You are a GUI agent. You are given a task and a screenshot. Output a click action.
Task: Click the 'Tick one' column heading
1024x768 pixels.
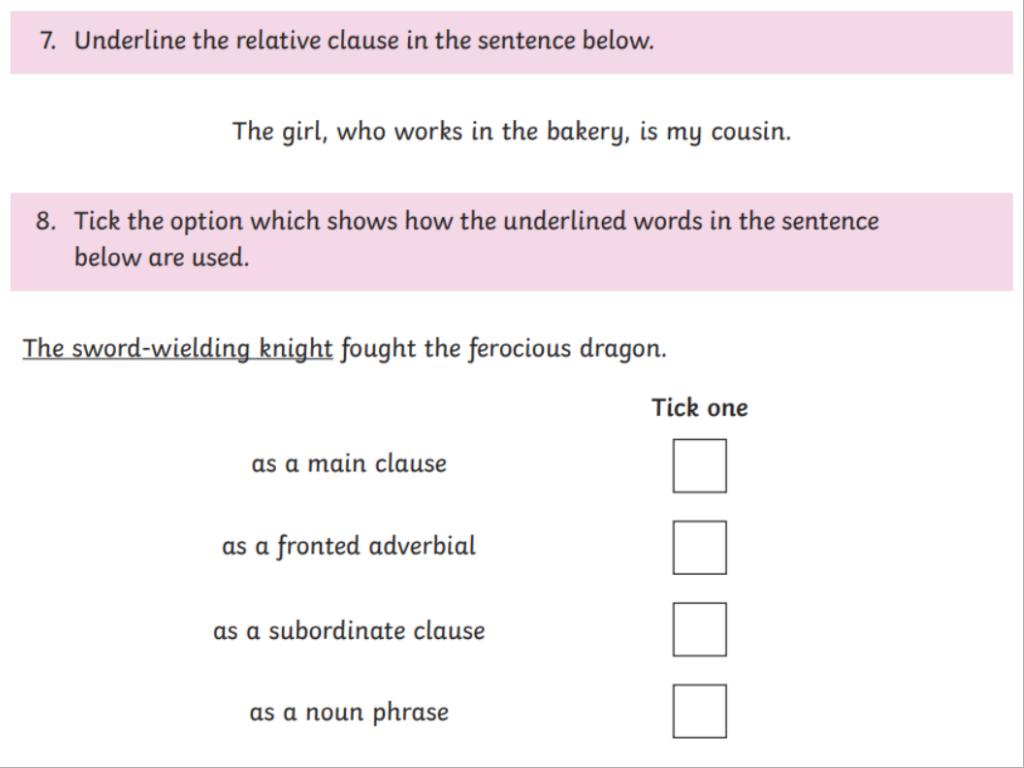[x=699, y=408]
